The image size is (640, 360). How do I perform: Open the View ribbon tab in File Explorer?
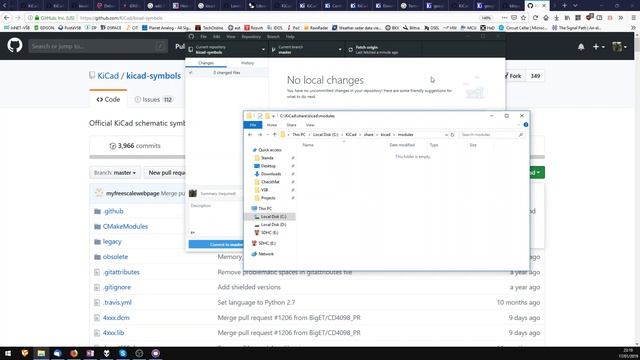[310, 125]
